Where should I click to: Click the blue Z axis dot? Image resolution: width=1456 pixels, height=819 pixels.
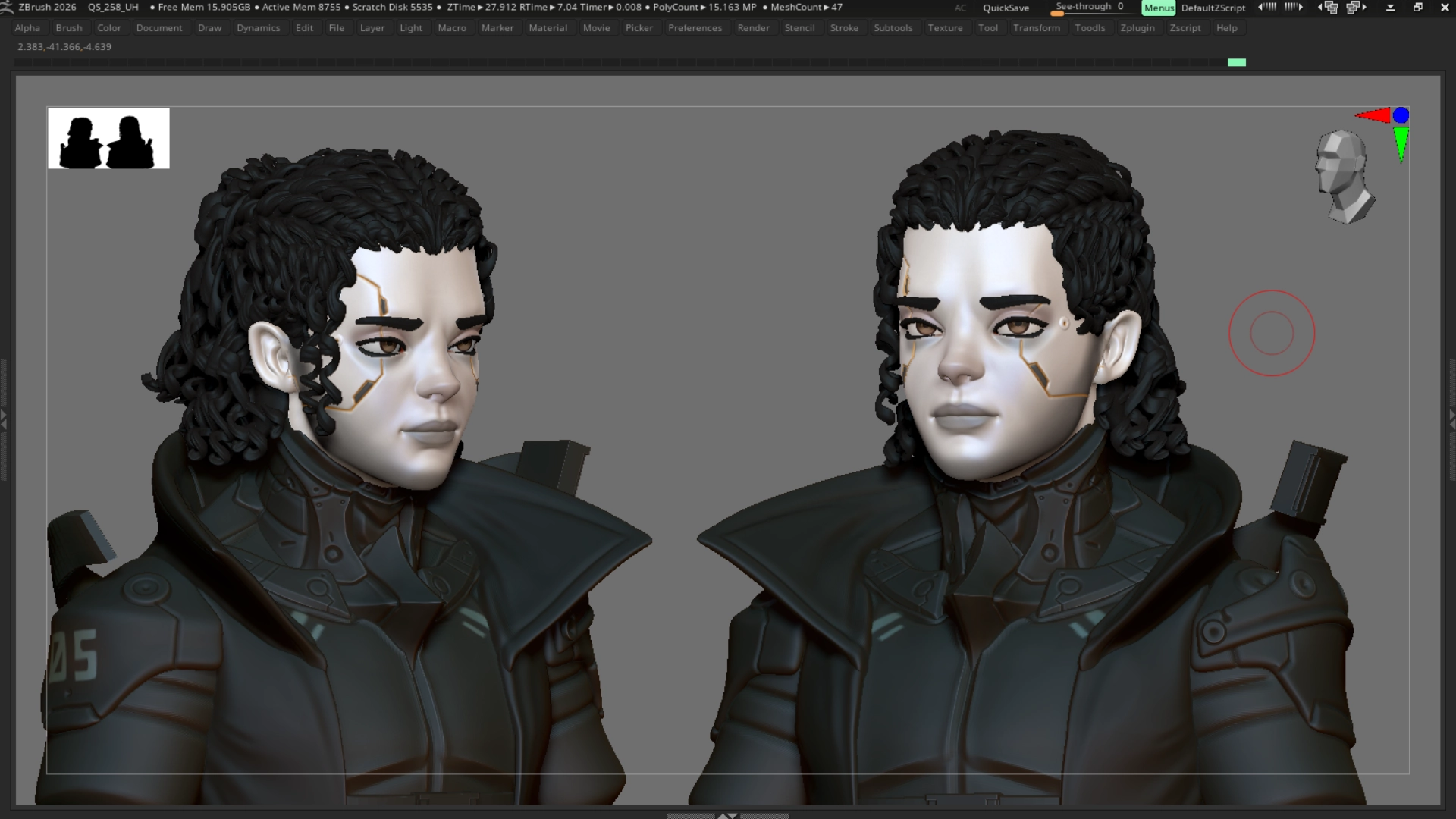tap(1401, 115)
